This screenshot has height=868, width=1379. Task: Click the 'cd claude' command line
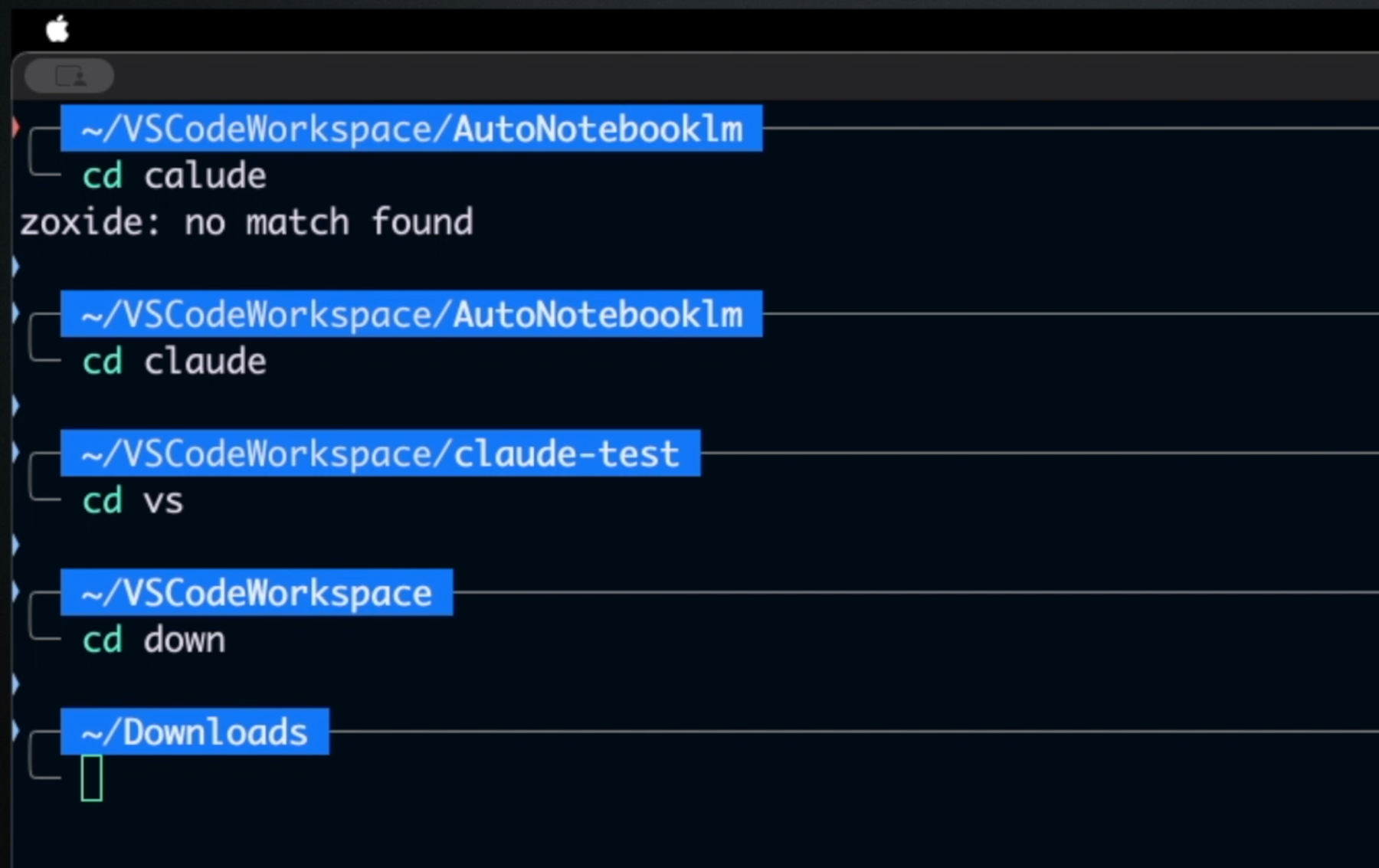point(175,362)
